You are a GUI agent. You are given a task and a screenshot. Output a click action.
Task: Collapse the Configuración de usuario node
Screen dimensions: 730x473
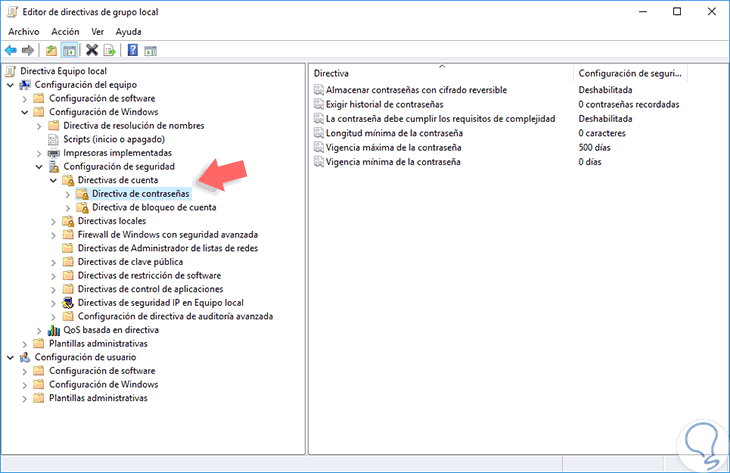tap(10, 358)
